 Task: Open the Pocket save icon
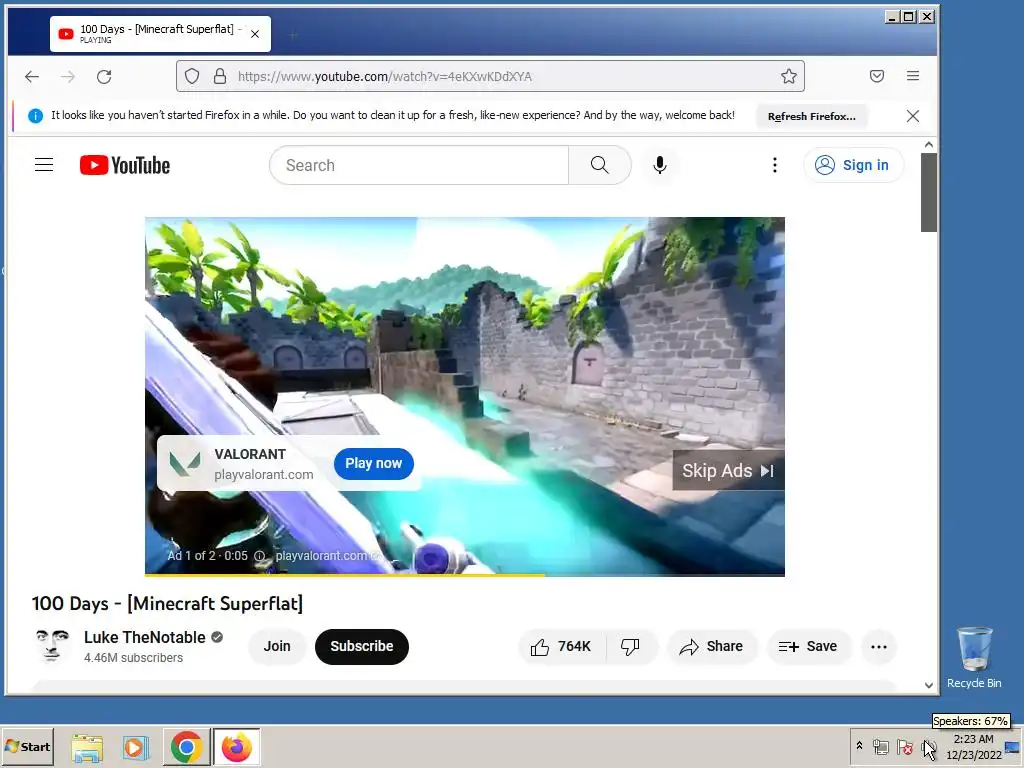coord(877,76)
